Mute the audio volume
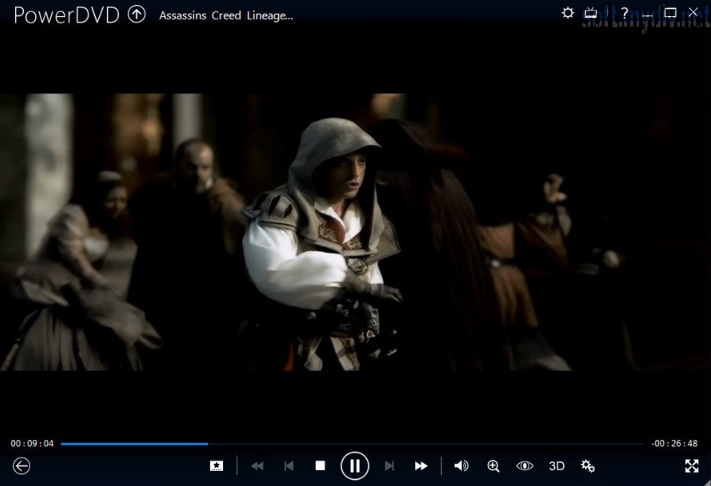Viewport: 711px width, 486px height. [461, 466]
